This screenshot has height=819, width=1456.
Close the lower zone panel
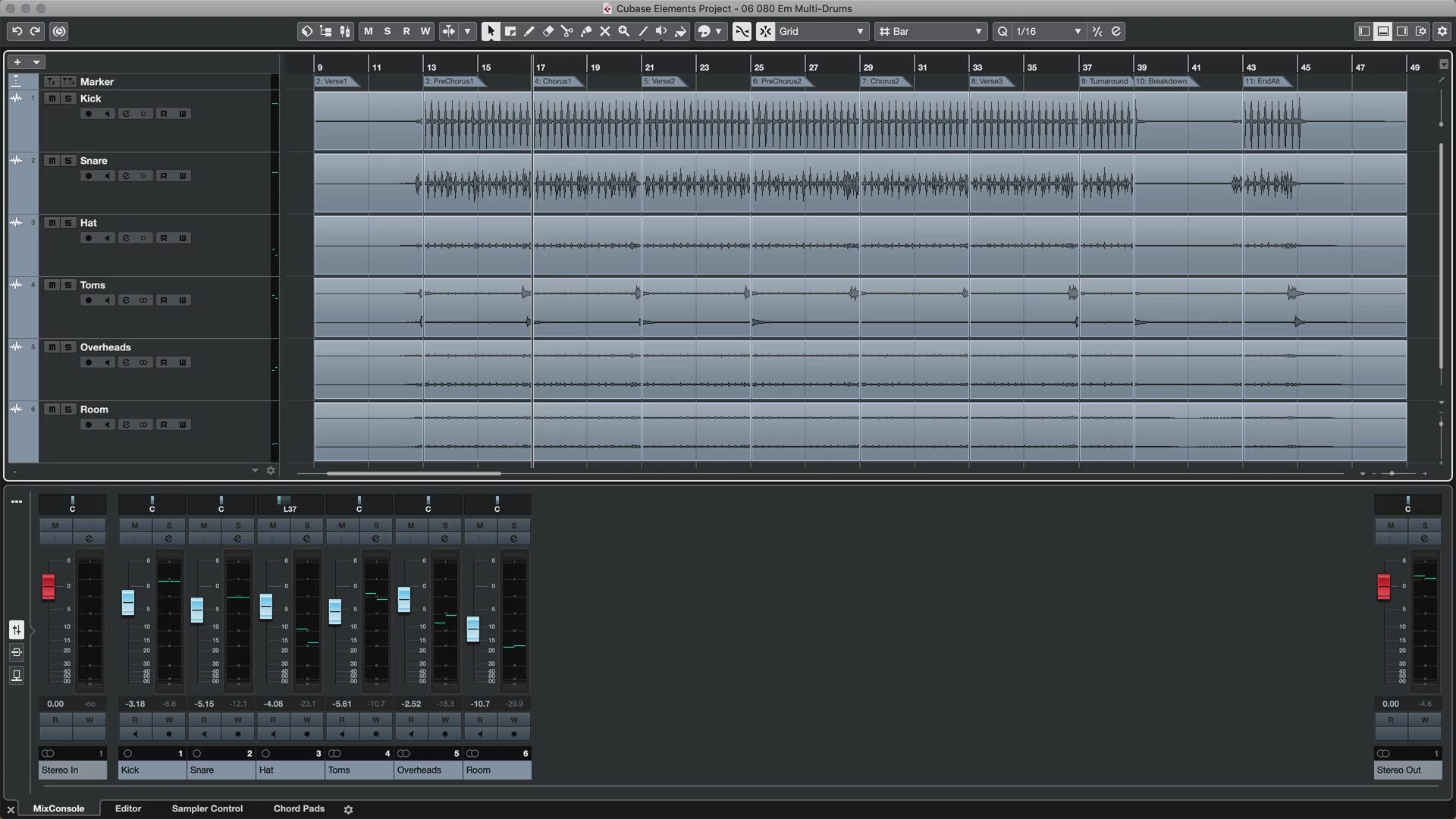(x=11, y=809)
